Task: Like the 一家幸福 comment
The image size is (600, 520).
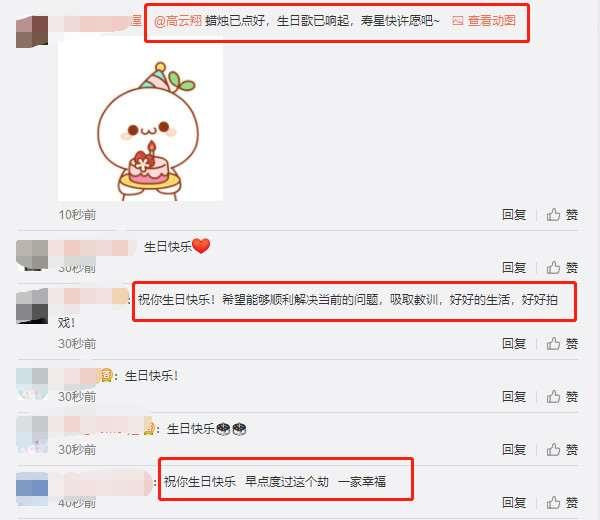Action: 562,502
